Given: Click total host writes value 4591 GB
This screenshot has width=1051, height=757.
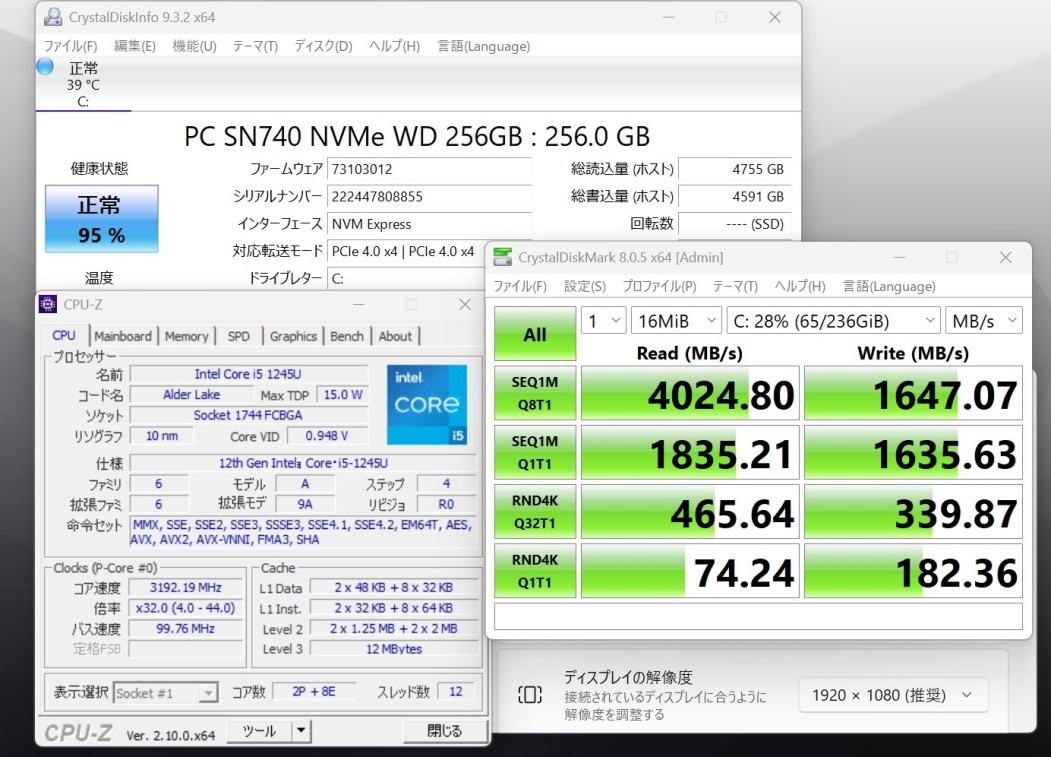Looking at the screenshot, I should [x=735, y=196].
